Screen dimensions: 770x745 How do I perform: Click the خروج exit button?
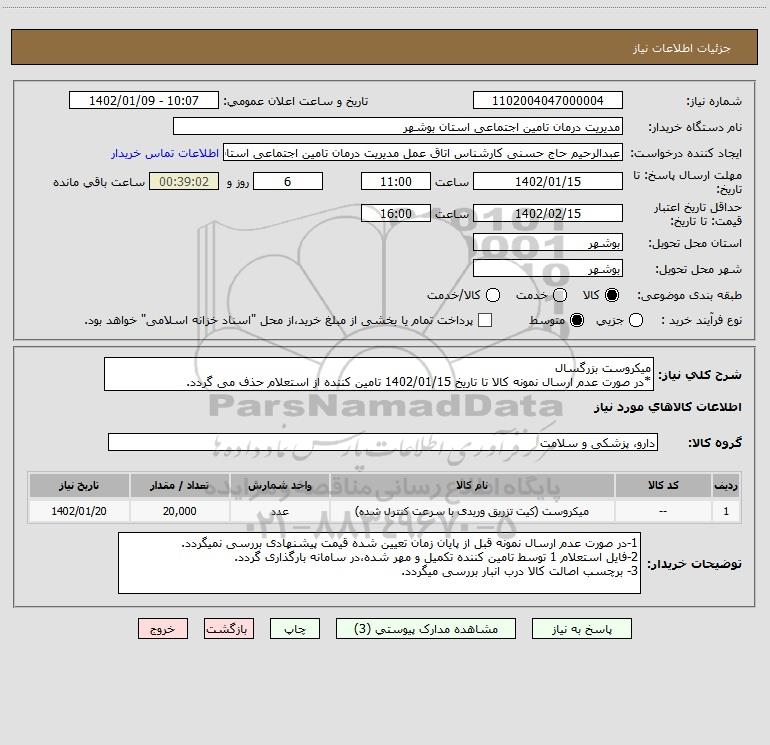tap(163, 629)
